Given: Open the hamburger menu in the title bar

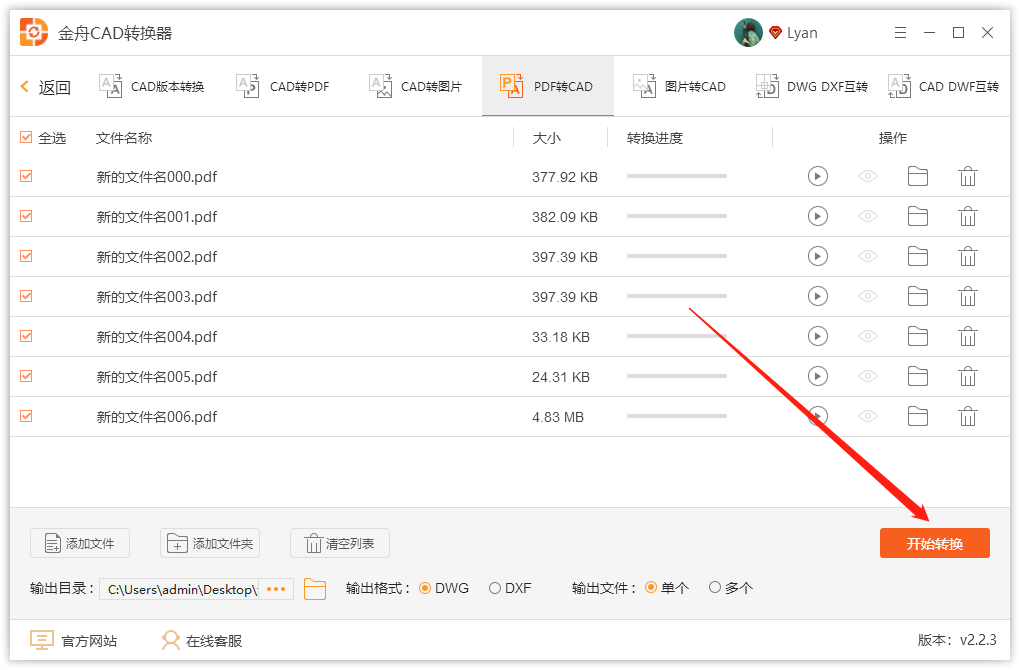Looking at the screenshot, I should [x=900, y=32].
